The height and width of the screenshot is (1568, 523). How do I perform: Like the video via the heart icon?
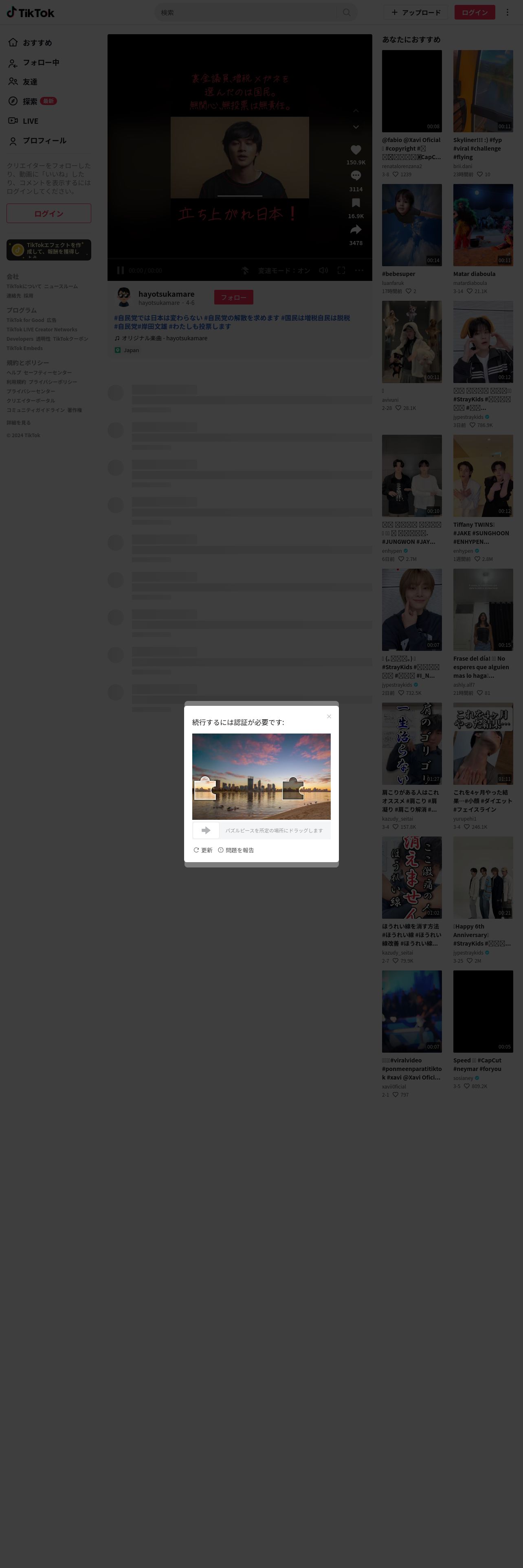[356, 150]
